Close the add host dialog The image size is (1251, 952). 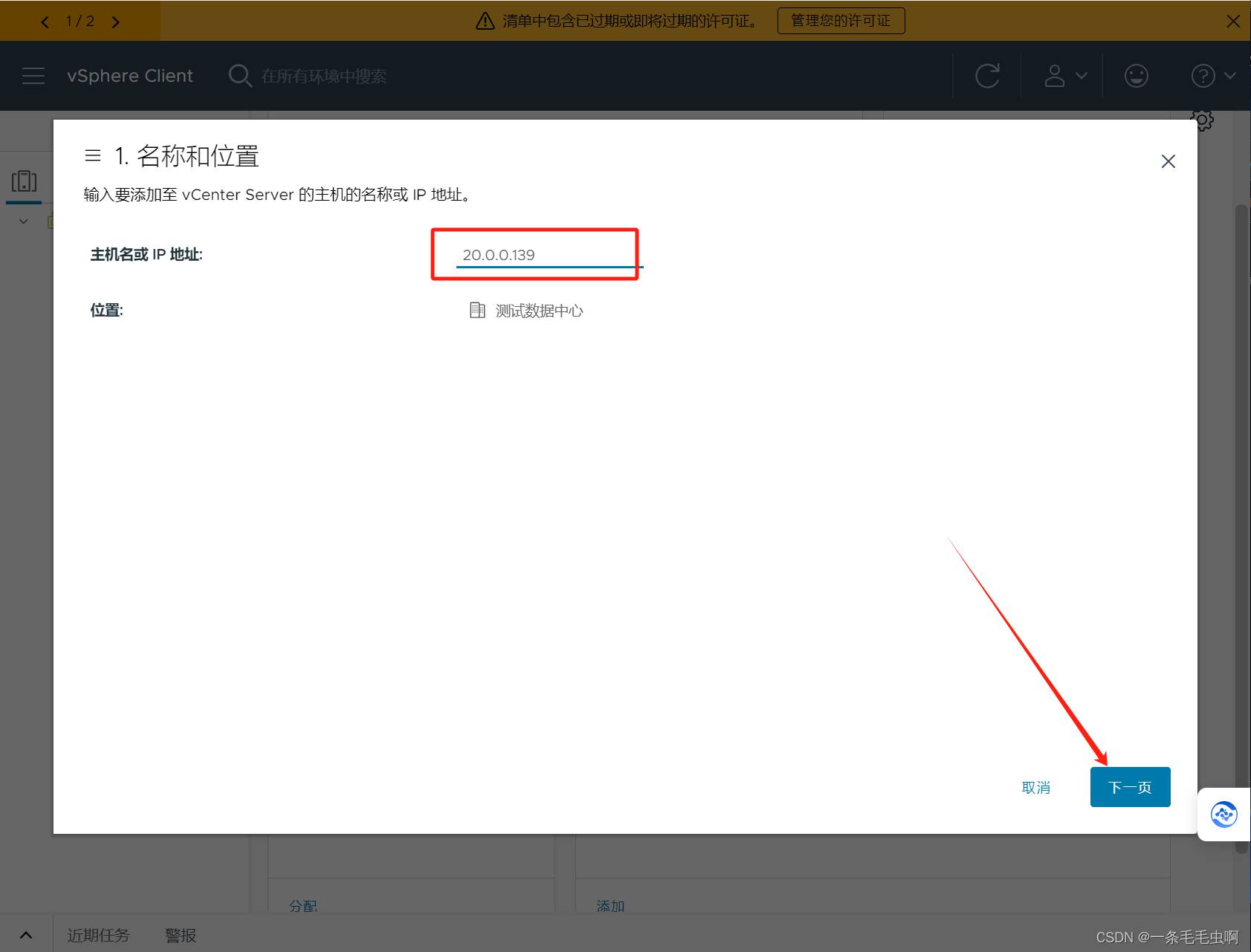(1168, 161)
